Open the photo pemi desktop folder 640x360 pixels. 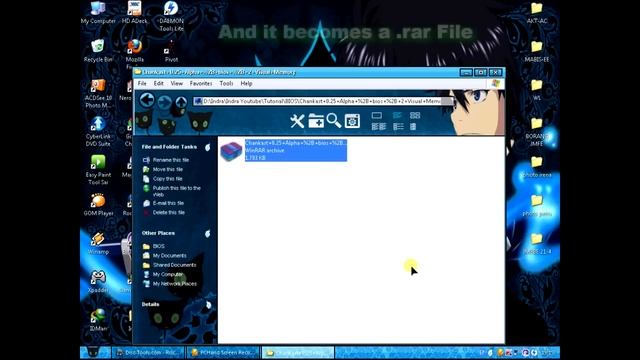point(537,205)
